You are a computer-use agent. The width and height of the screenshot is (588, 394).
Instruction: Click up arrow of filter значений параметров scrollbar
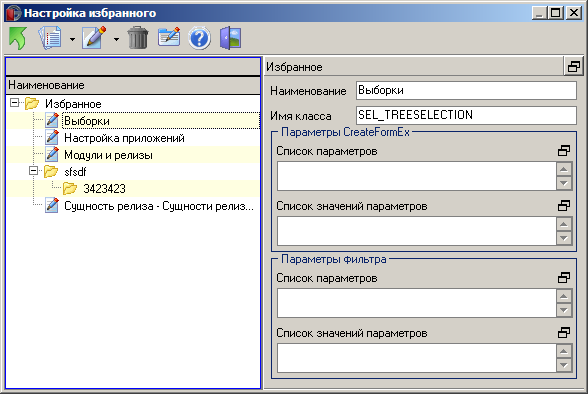(x=564, y=351)
